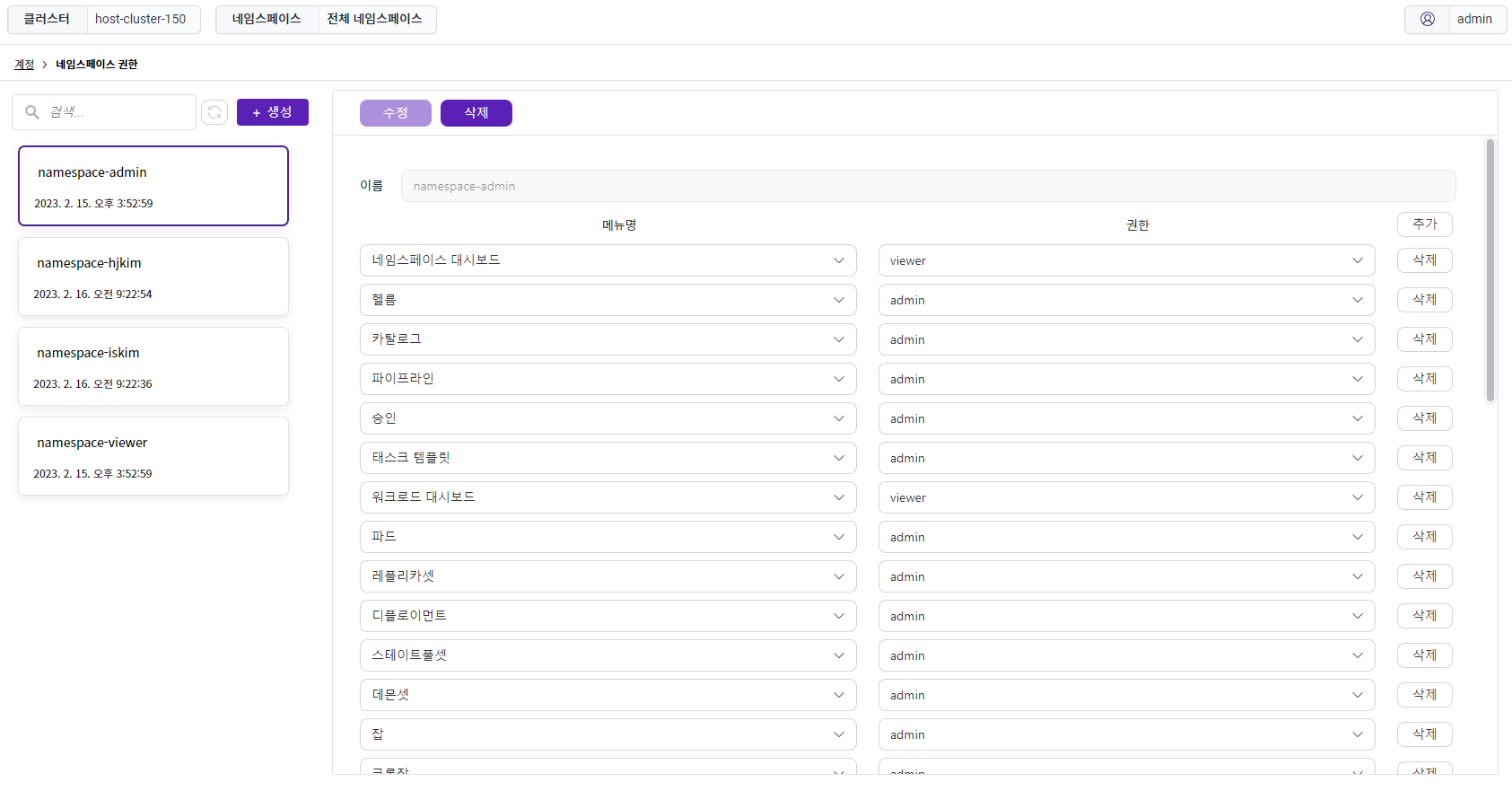Click the purple 삭제 button at top
This screenshot has width=1512, height=791.
[x=476, y=113]
